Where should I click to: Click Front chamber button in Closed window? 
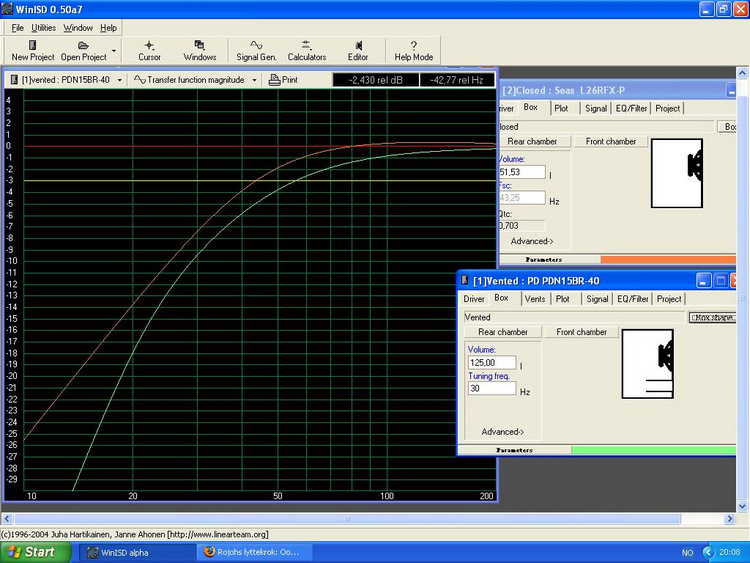pos(611,141)
